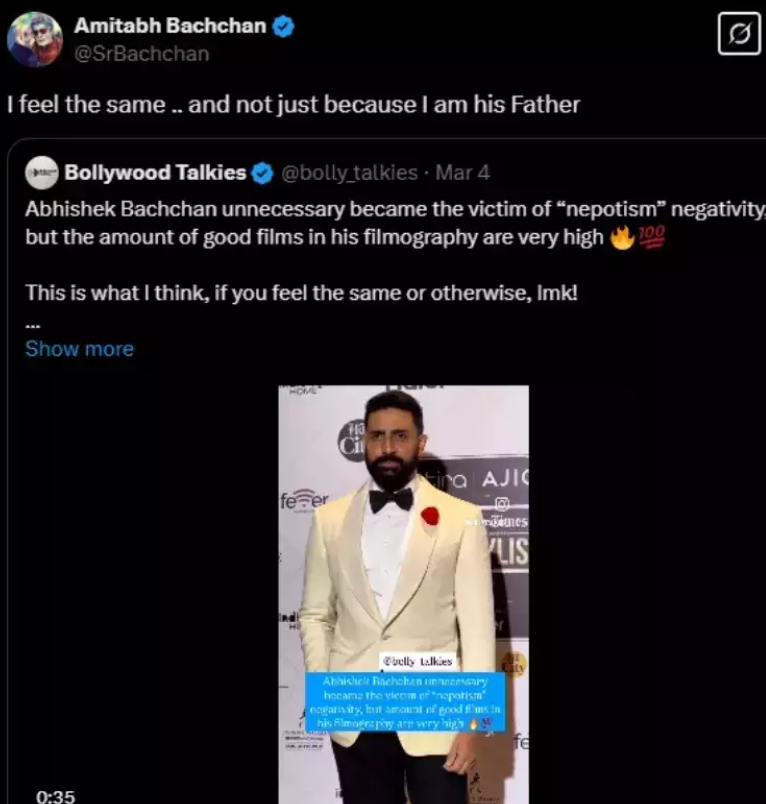This screenshot has width=766, height=804.
Task: Click the @bolly_talkies watermark on video
Action: 417,661
